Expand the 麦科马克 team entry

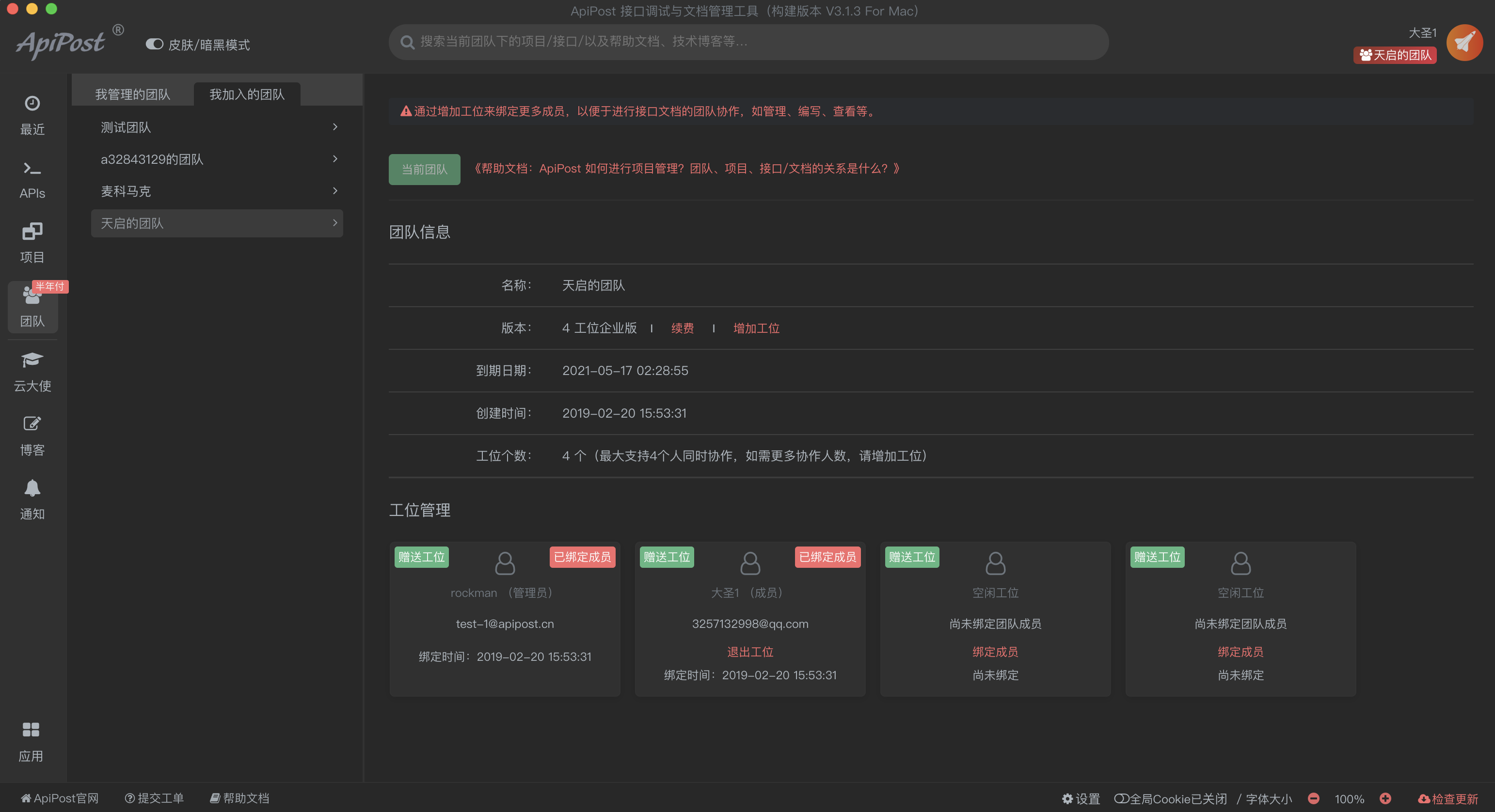(217, 191)
